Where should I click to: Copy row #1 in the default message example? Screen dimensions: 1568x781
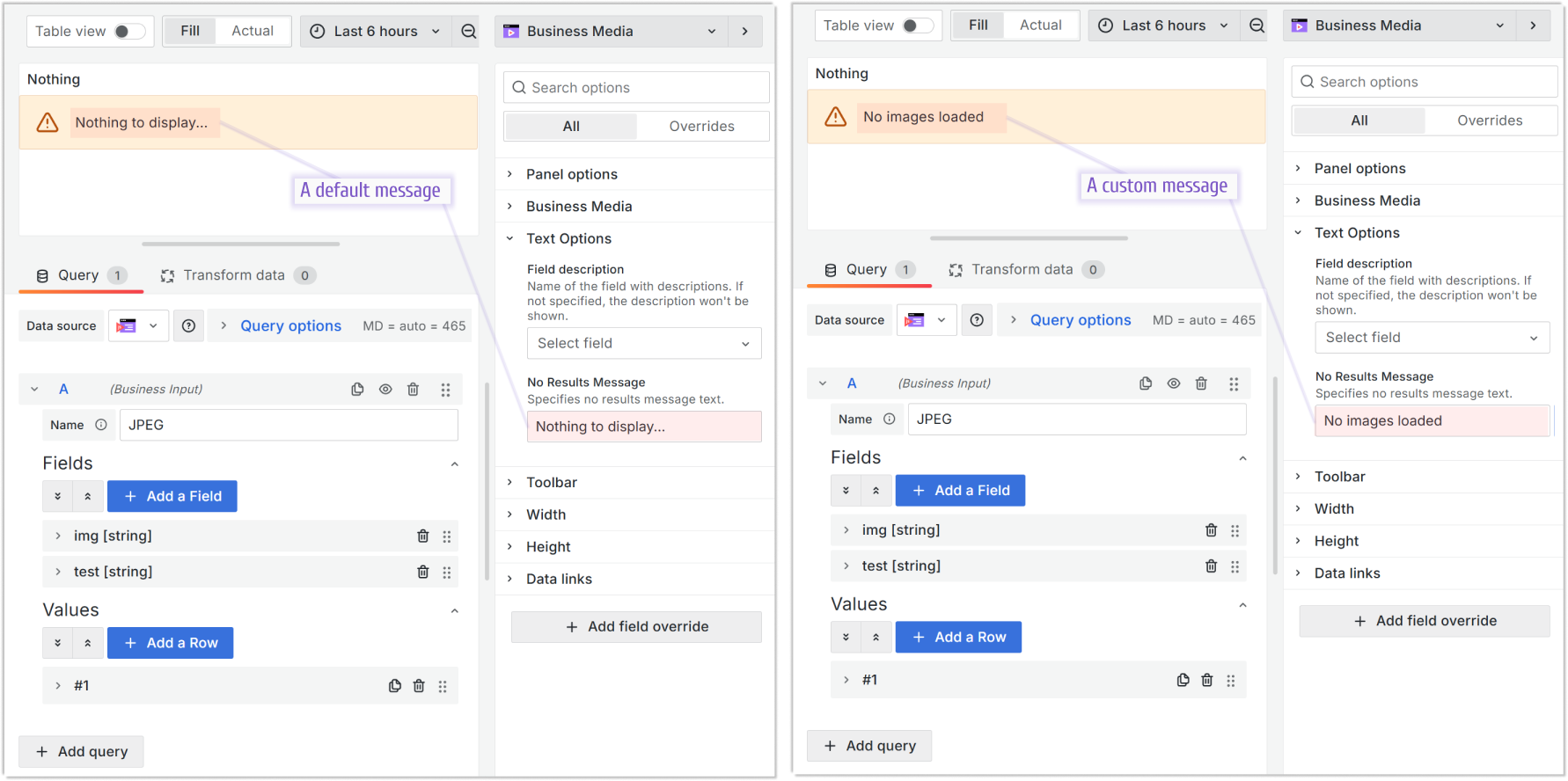394,686
